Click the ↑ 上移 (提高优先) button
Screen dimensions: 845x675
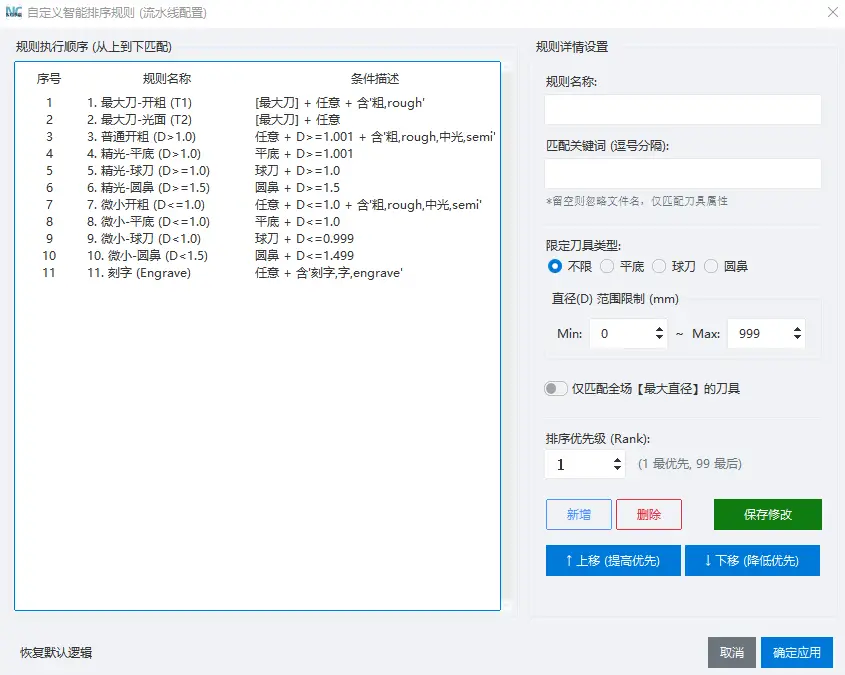point(612,560)
